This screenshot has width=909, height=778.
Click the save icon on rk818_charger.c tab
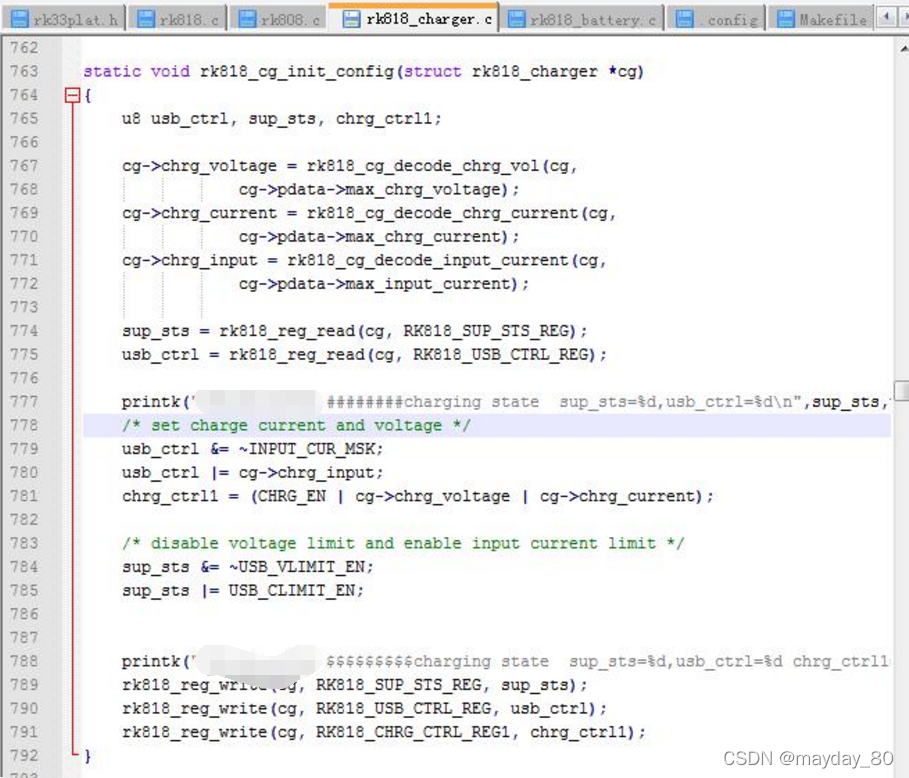(351, 19)
